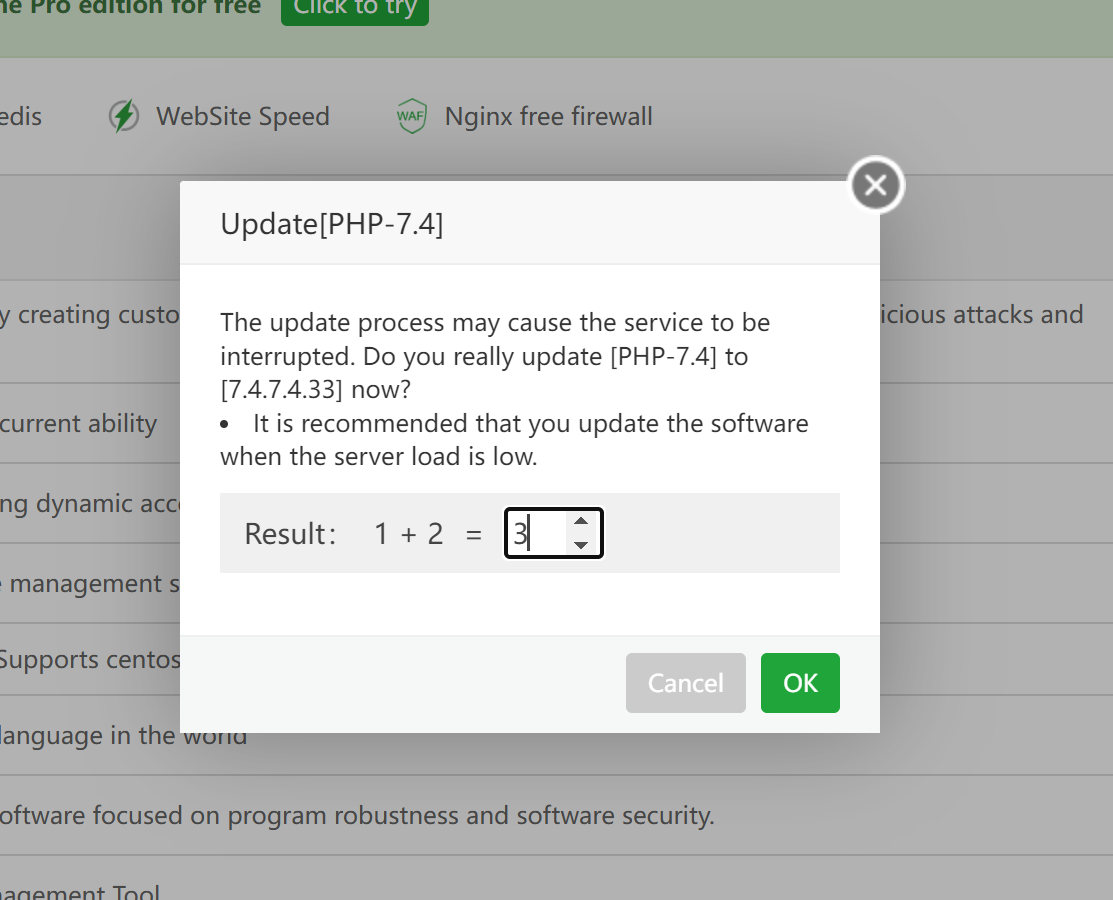The height and width of the screenshot is (900, 1113).
Task: Increase the result value with up arrow
Action: pyautogui.click(x=581, y=522)
